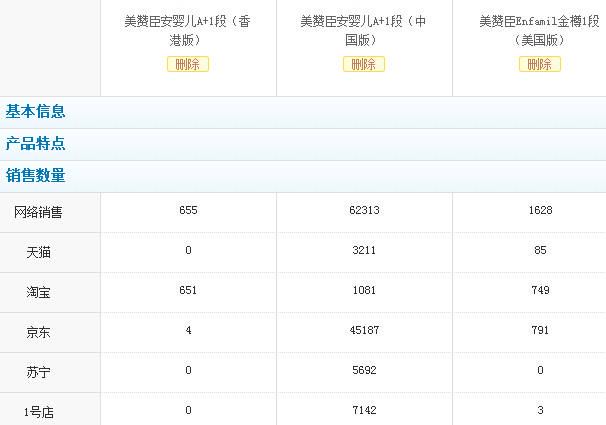Click 淘宝 value 749
This screenshot has height=425, width=606.
[x=540, y=290]
